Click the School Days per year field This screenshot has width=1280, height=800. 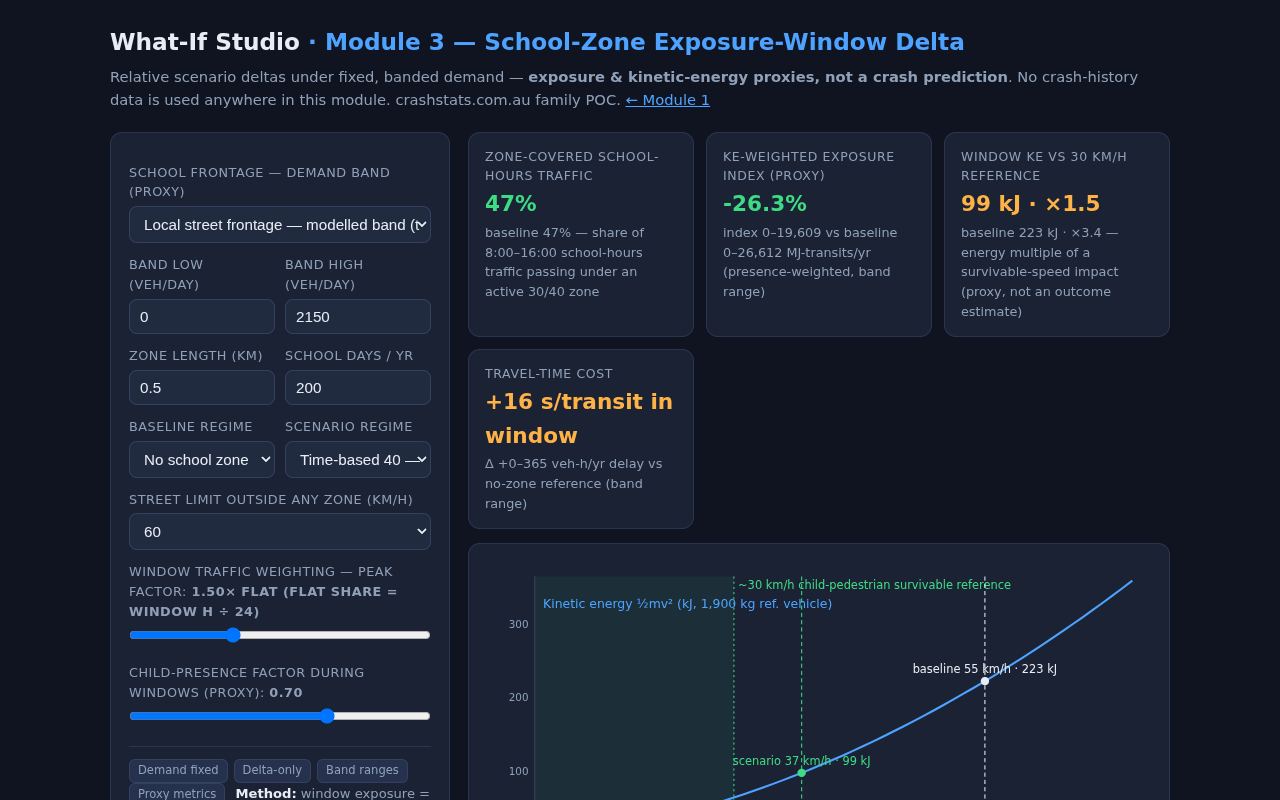pyautogui.click(x=358, y=387)
